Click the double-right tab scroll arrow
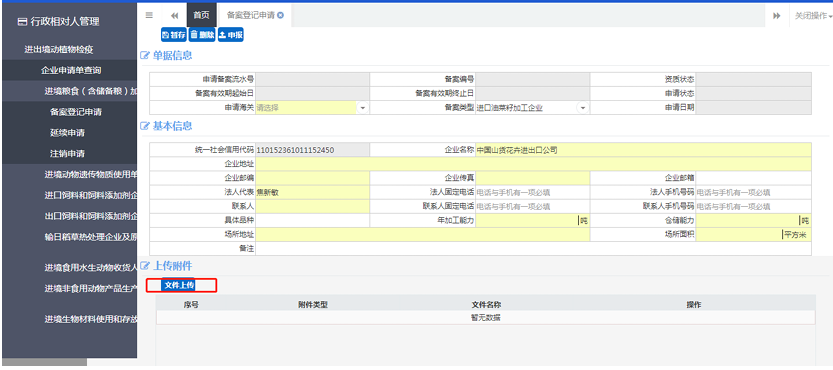 (776, 16)
